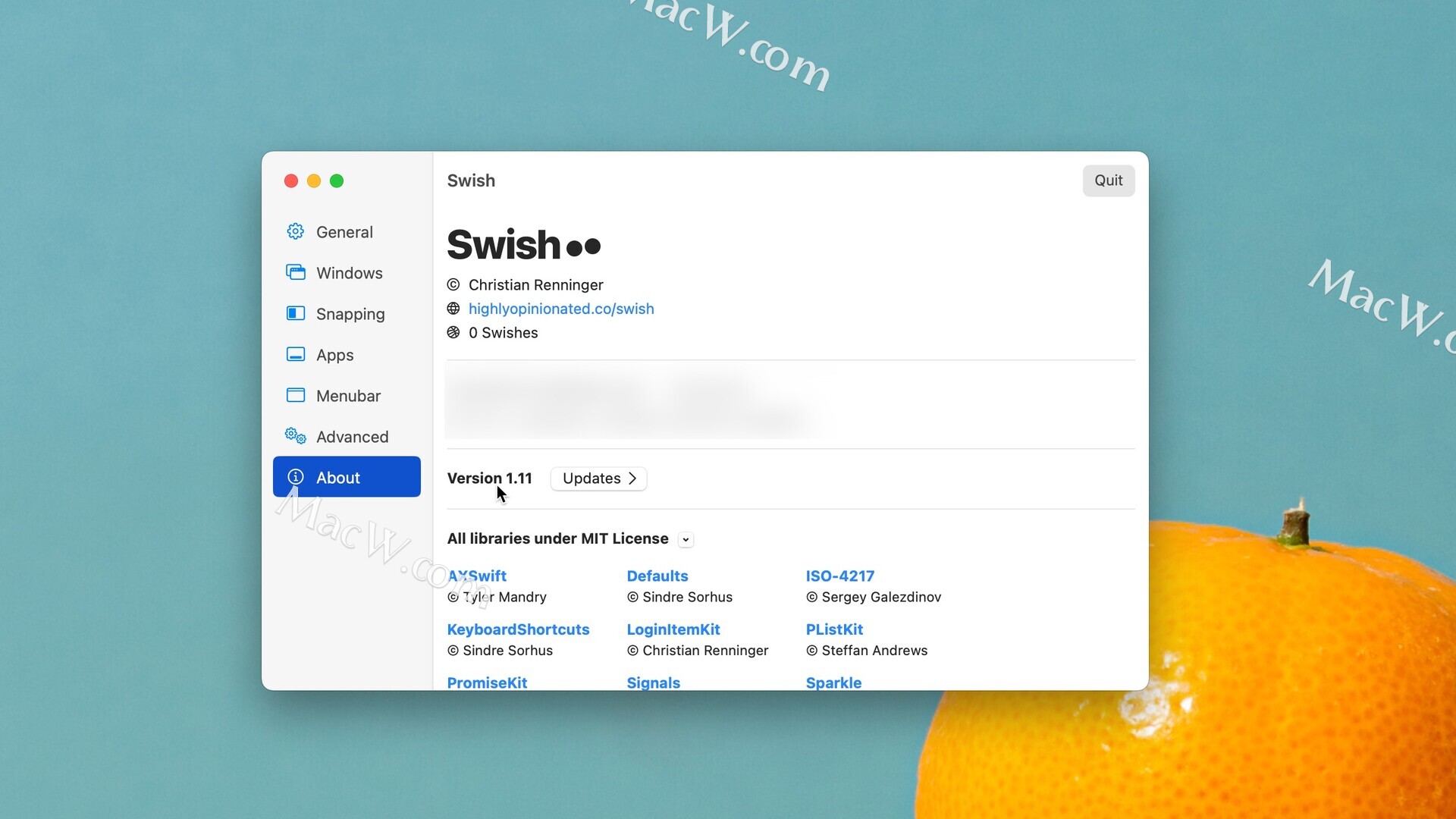
Task: Go to the Apps section
Action: coord(347,355)
